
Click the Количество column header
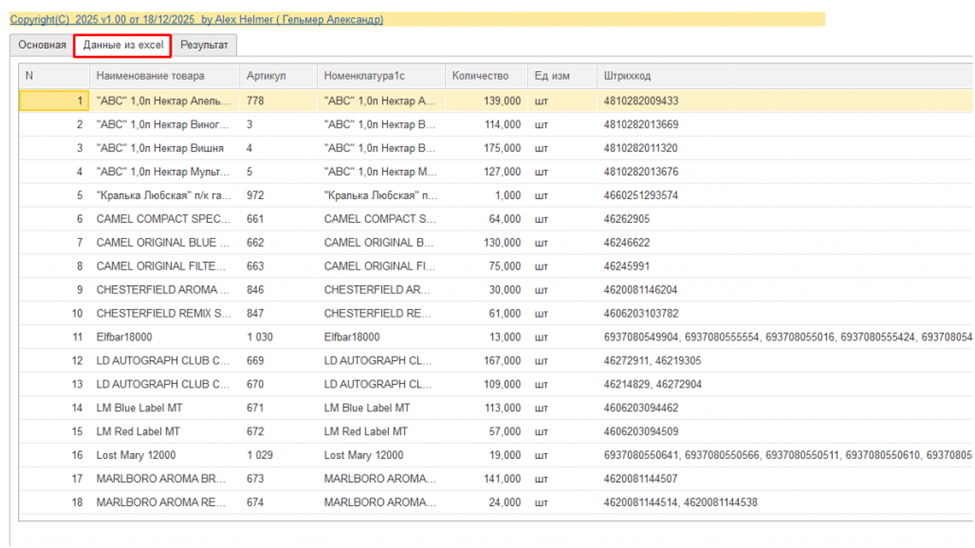coord(480,76)
